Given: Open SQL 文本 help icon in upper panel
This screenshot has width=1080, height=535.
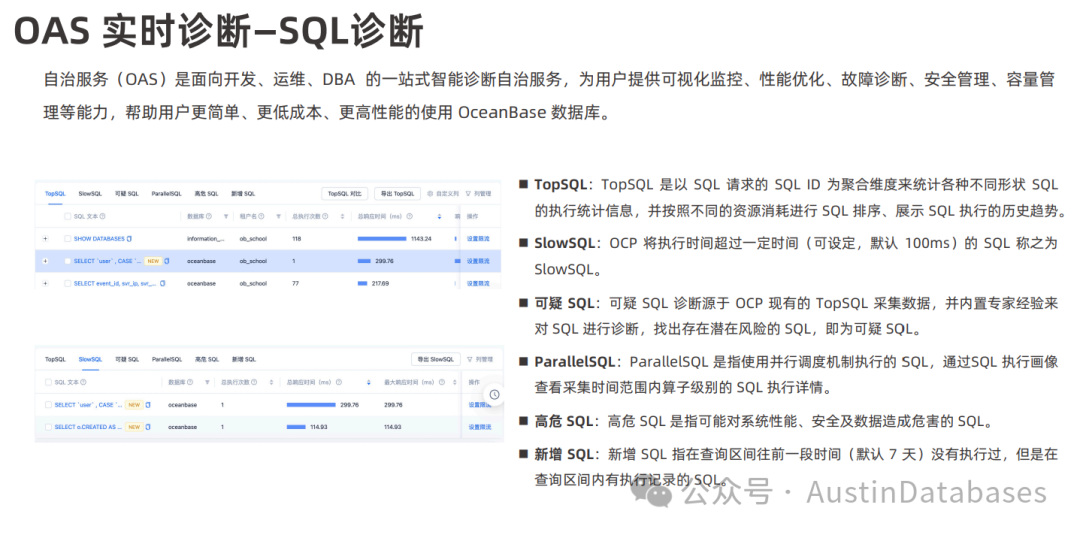Looking at the screenshot, I should click(x=103, y=216).
